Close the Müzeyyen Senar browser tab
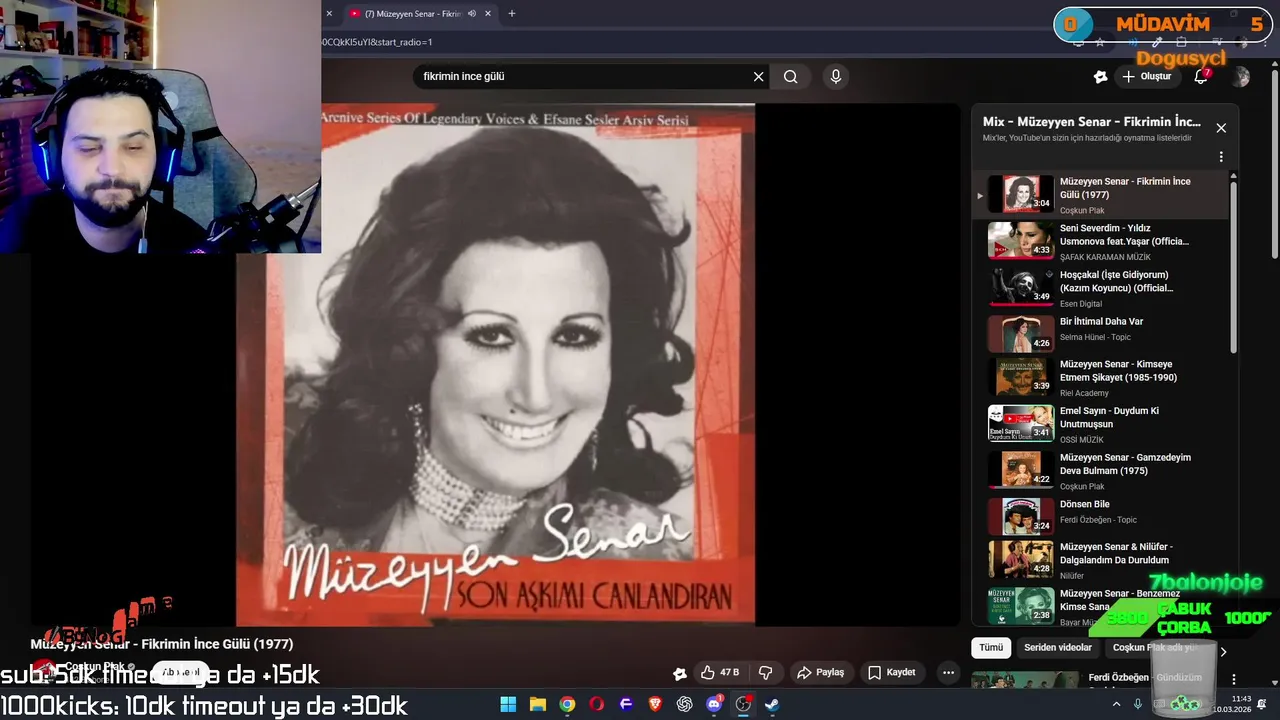The width and height of the screenshot is (1280, 720). coord(488,14)
